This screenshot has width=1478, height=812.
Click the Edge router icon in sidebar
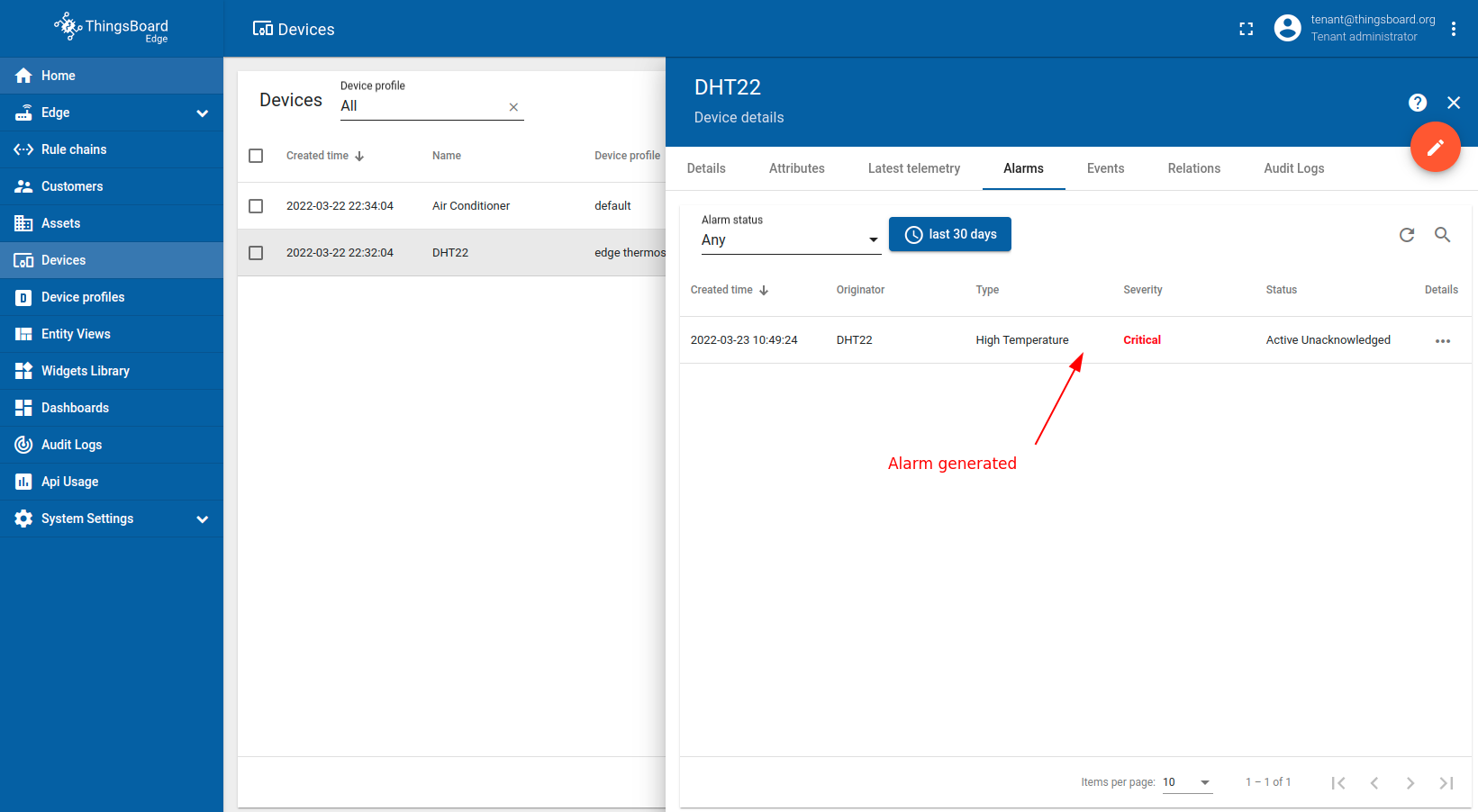click(23, 113)
